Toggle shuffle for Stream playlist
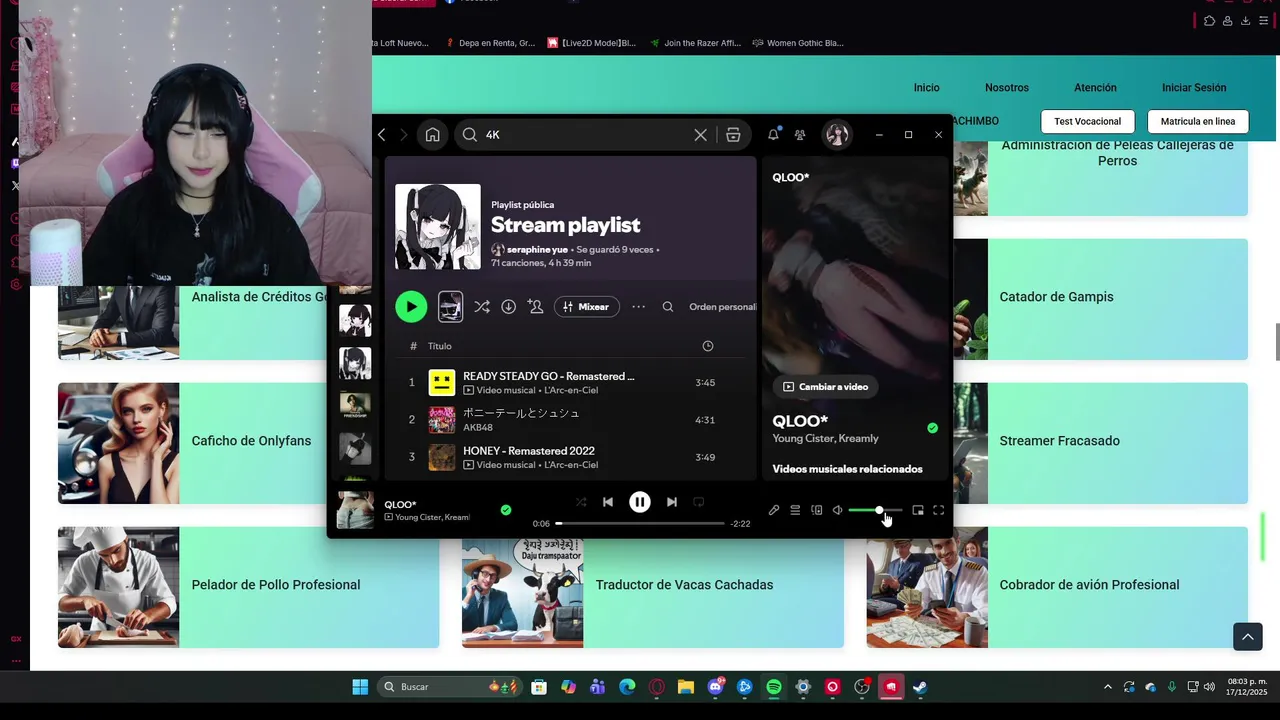 click(x=482, y=307)
